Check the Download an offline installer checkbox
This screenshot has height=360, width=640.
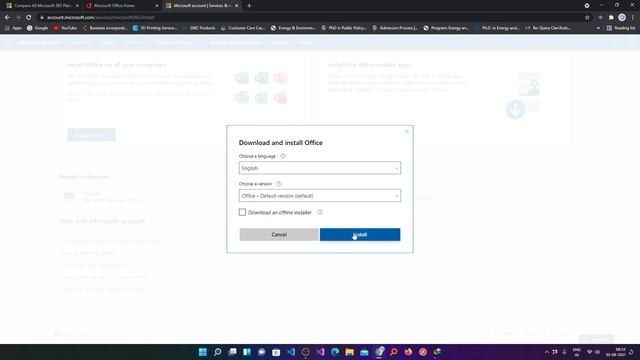242,212
